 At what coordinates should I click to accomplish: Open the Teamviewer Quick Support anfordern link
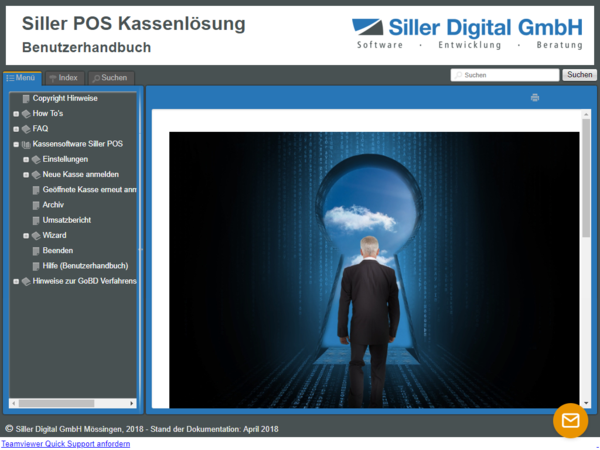pyautogui.click(x=65, y=444)
